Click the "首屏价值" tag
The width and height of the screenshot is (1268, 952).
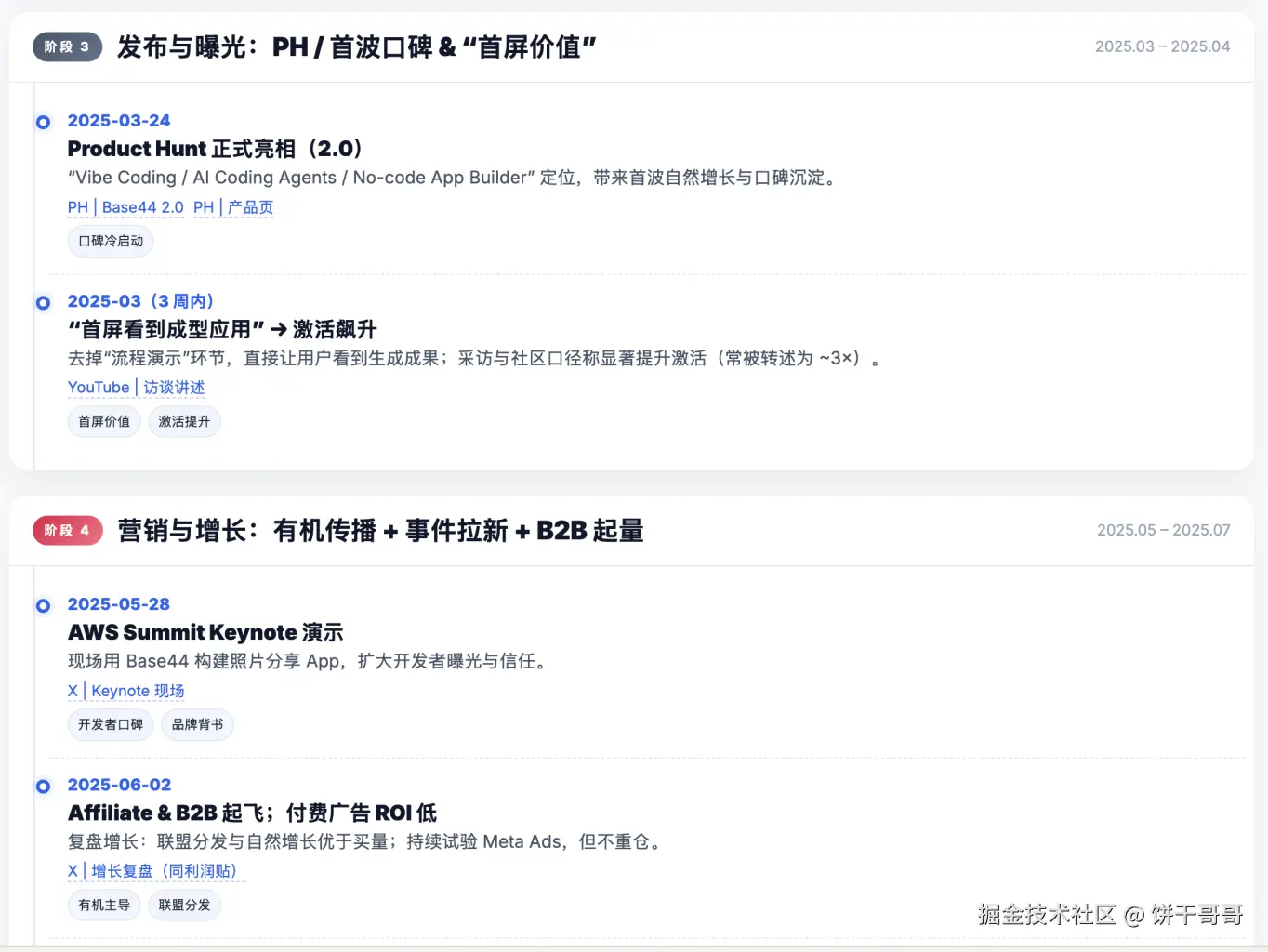104,421
